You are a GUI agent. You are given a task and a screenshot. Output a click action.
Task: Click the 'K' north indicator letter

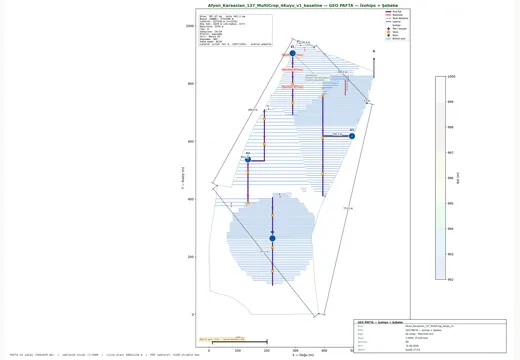point(374,51)
